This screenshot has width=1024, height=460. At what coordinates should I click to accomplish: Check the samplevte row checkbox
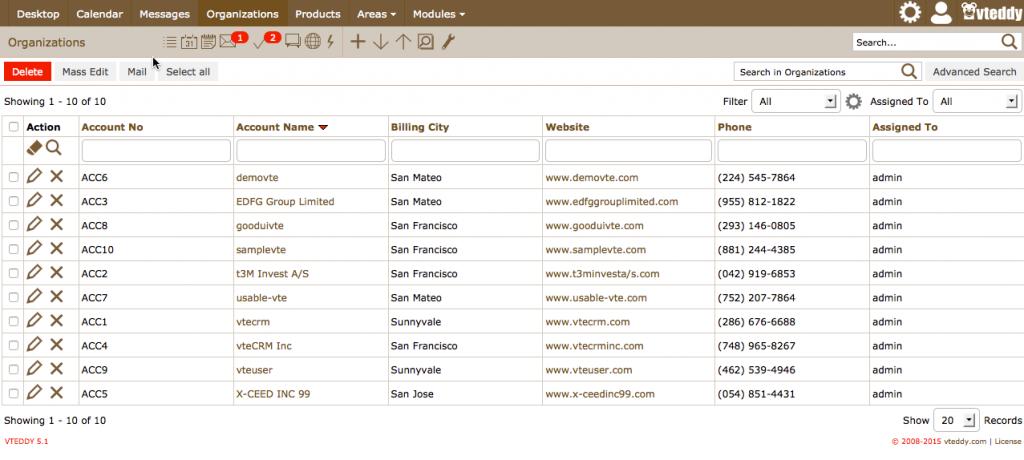pos(14,250)
